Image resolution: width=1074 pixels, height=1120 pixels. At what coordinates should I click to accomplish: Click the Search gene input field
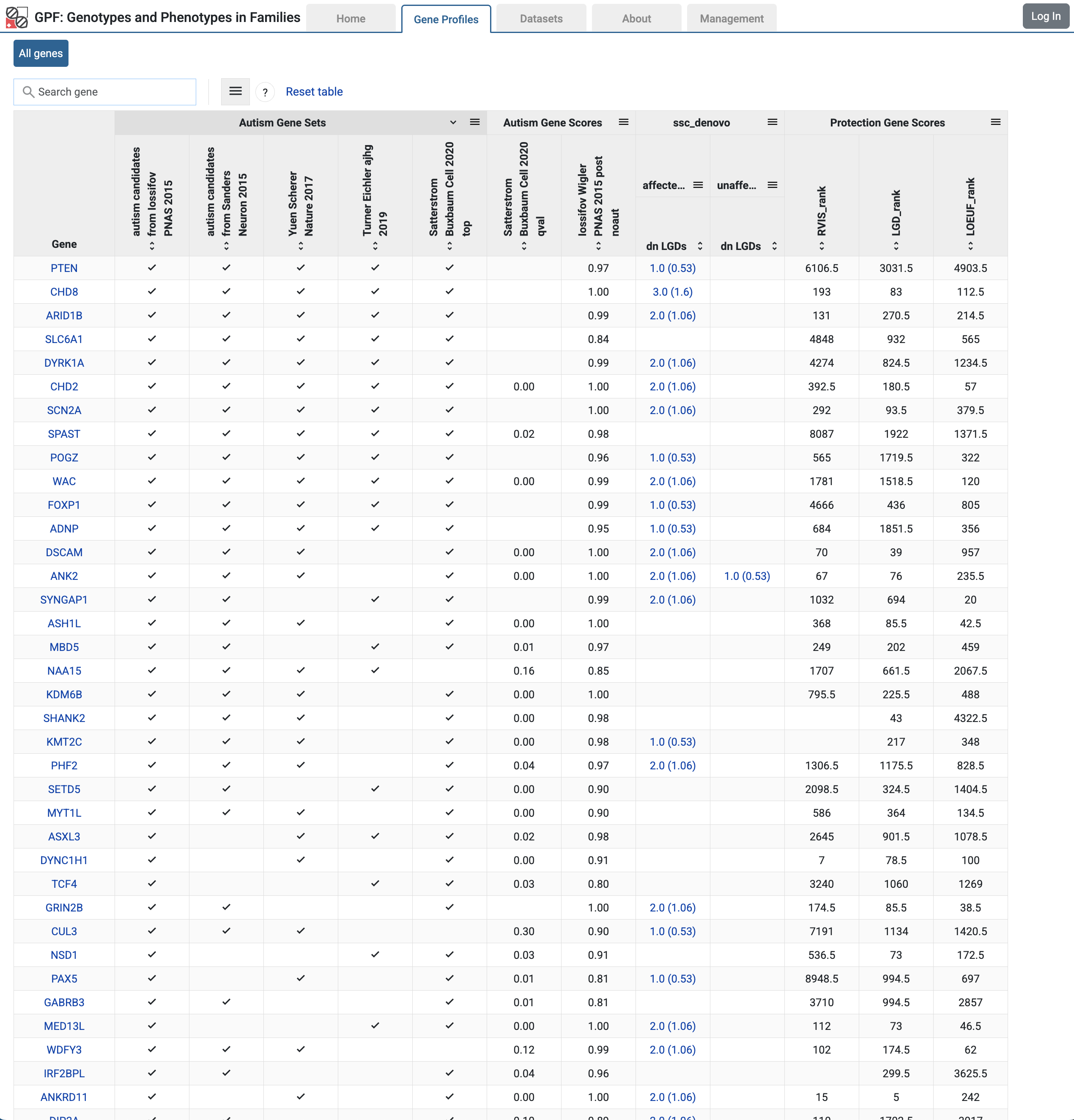click(104, 91)
